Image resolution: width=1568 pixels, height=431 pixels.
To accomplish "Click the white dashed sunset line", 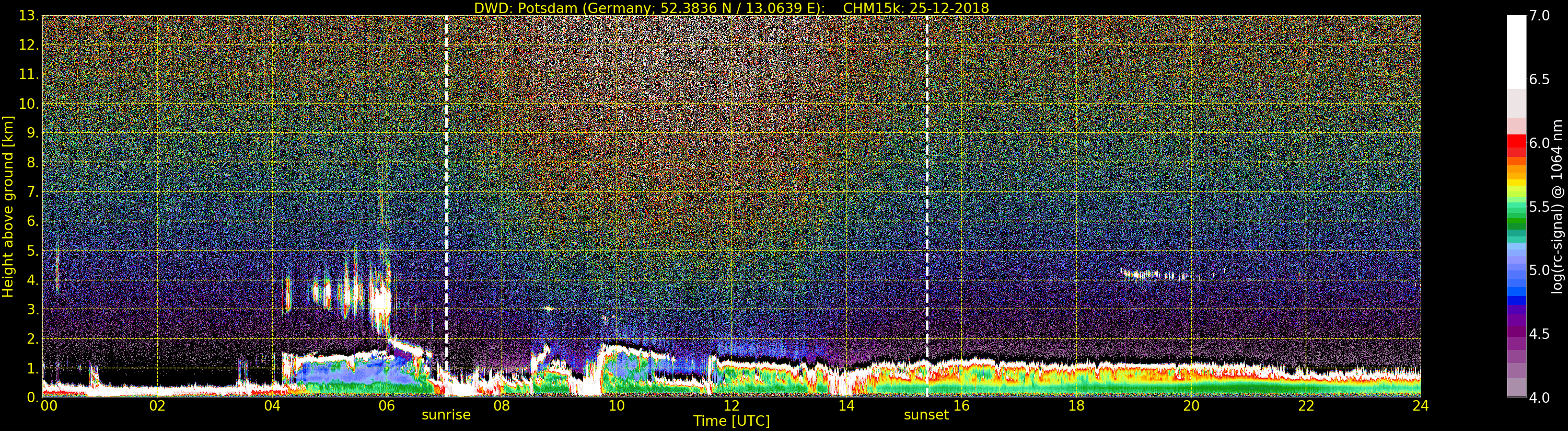I will pos(927,206).
